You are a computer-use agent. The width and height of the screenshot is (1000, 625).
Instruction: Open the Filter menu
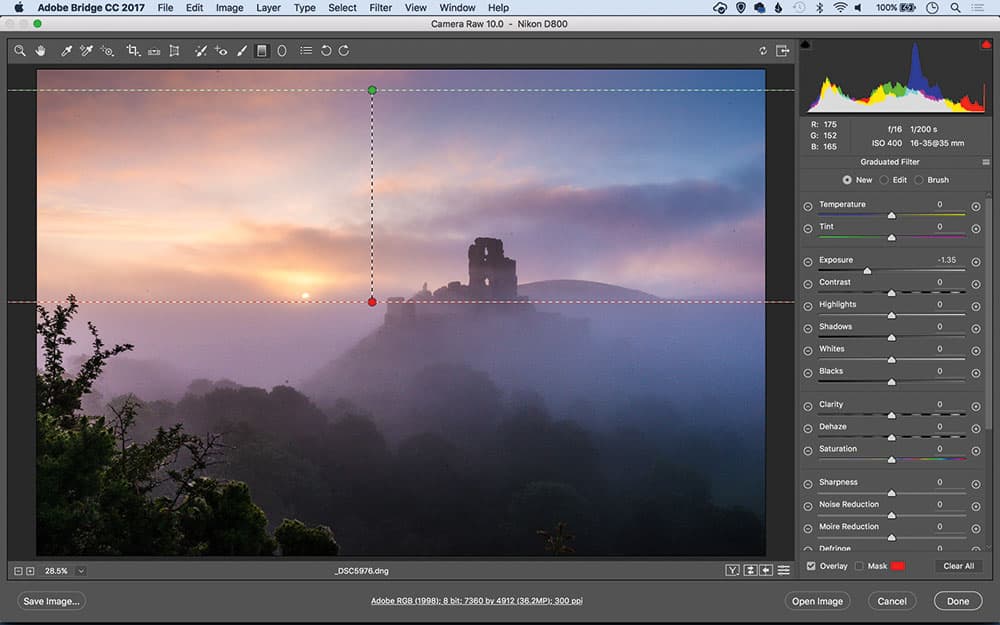(x=380, y=8)
